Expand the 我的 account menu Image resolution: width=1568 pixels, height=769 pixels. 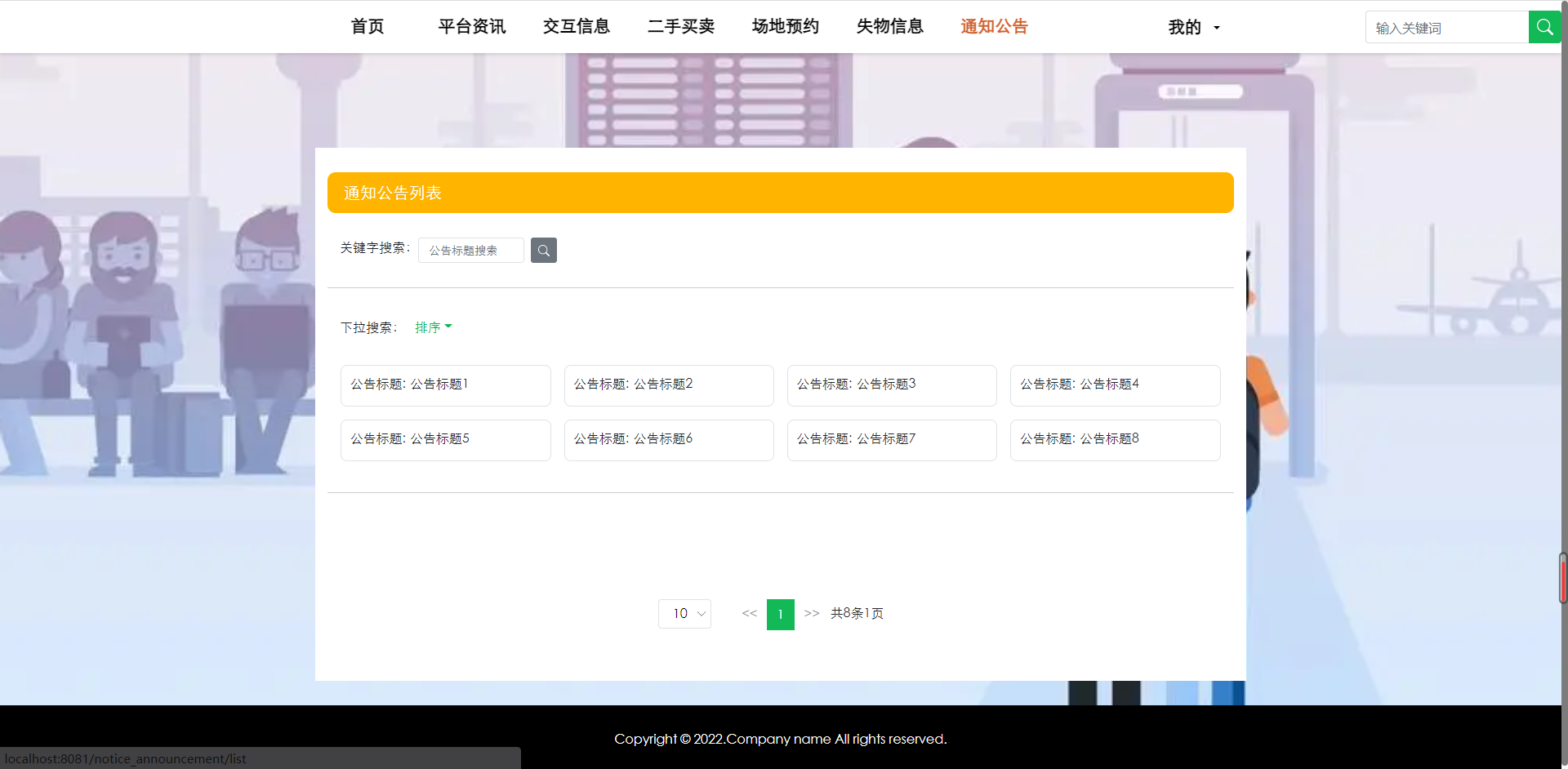coord(1192,26)
